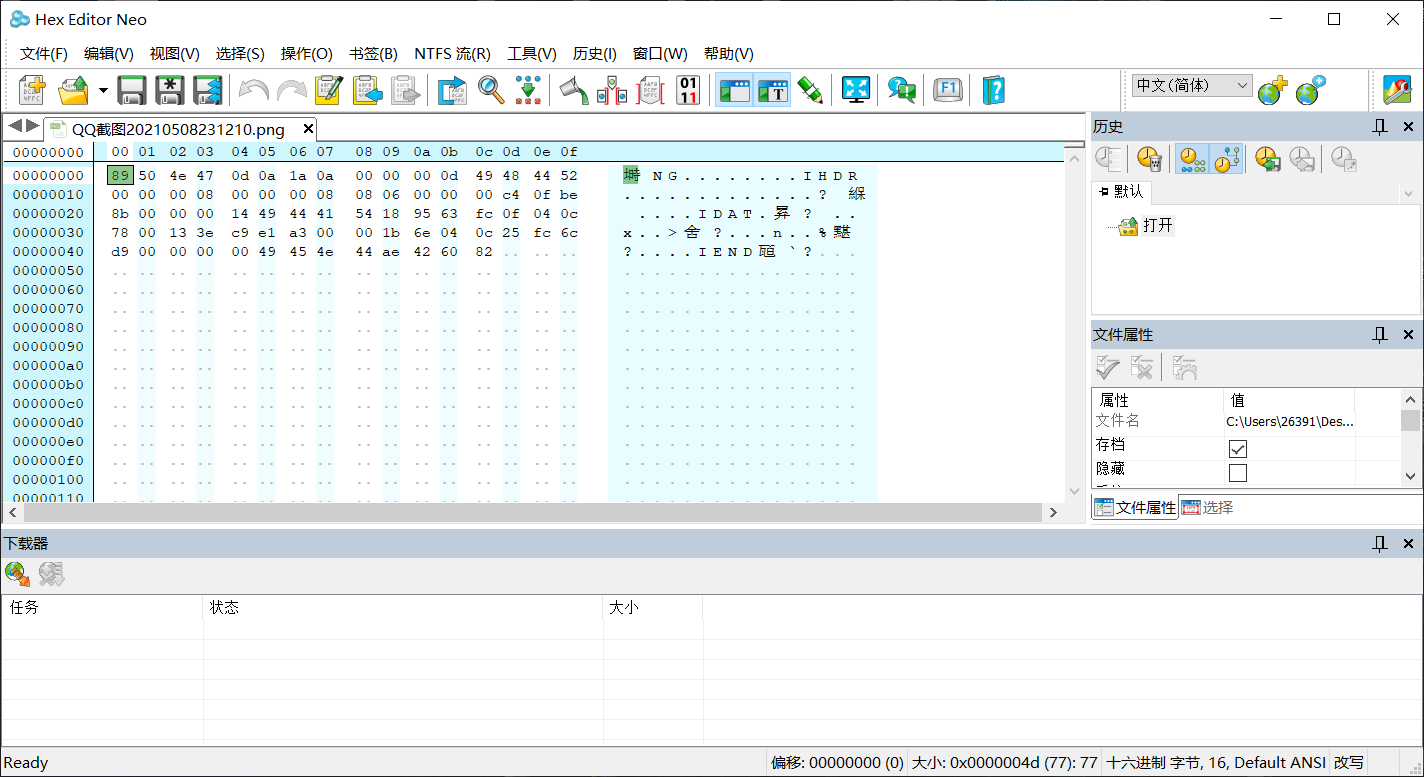Click the compare files toolbar icon
1424x777 pixels.
point(612,90)
